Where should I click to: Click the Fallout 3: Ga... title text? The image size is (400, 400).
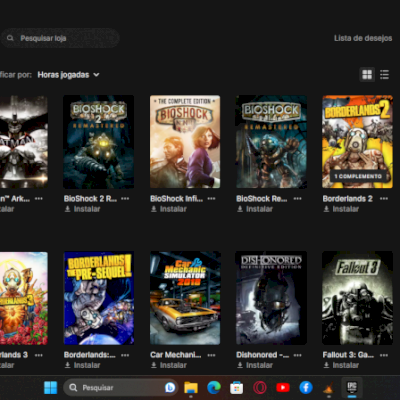pyautogui.click(x=348, y=355)
